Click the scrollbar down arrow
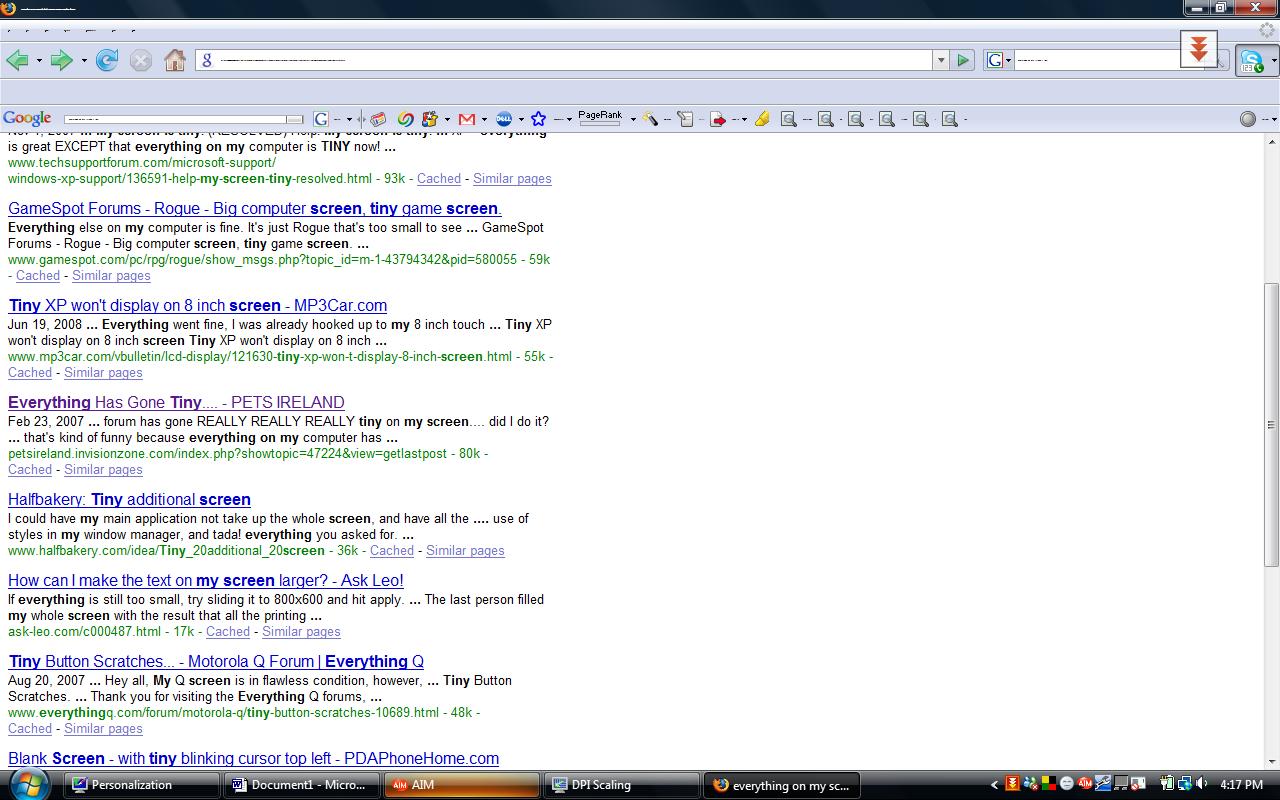Image resolution: width=1280 pixels, height=800 pixels. coord(1271,761)
